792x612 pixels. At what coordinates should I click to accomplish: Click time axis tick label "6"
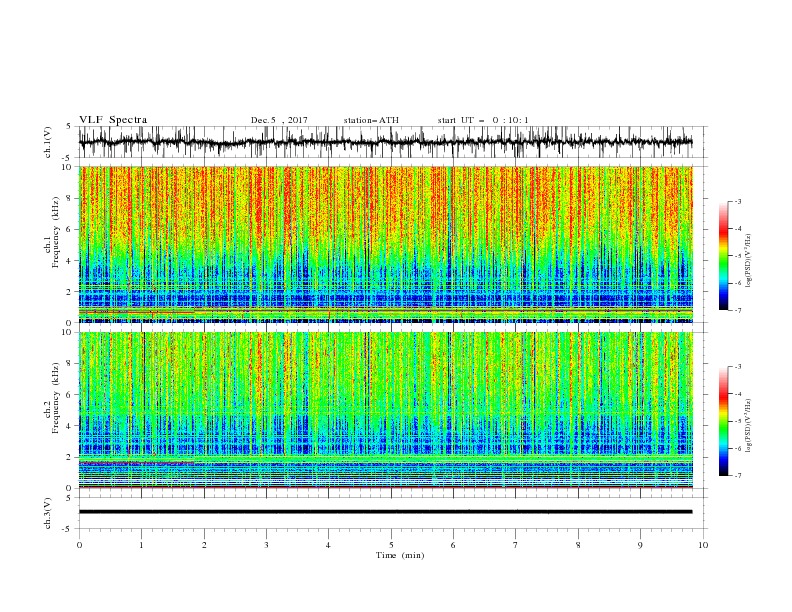453,545
